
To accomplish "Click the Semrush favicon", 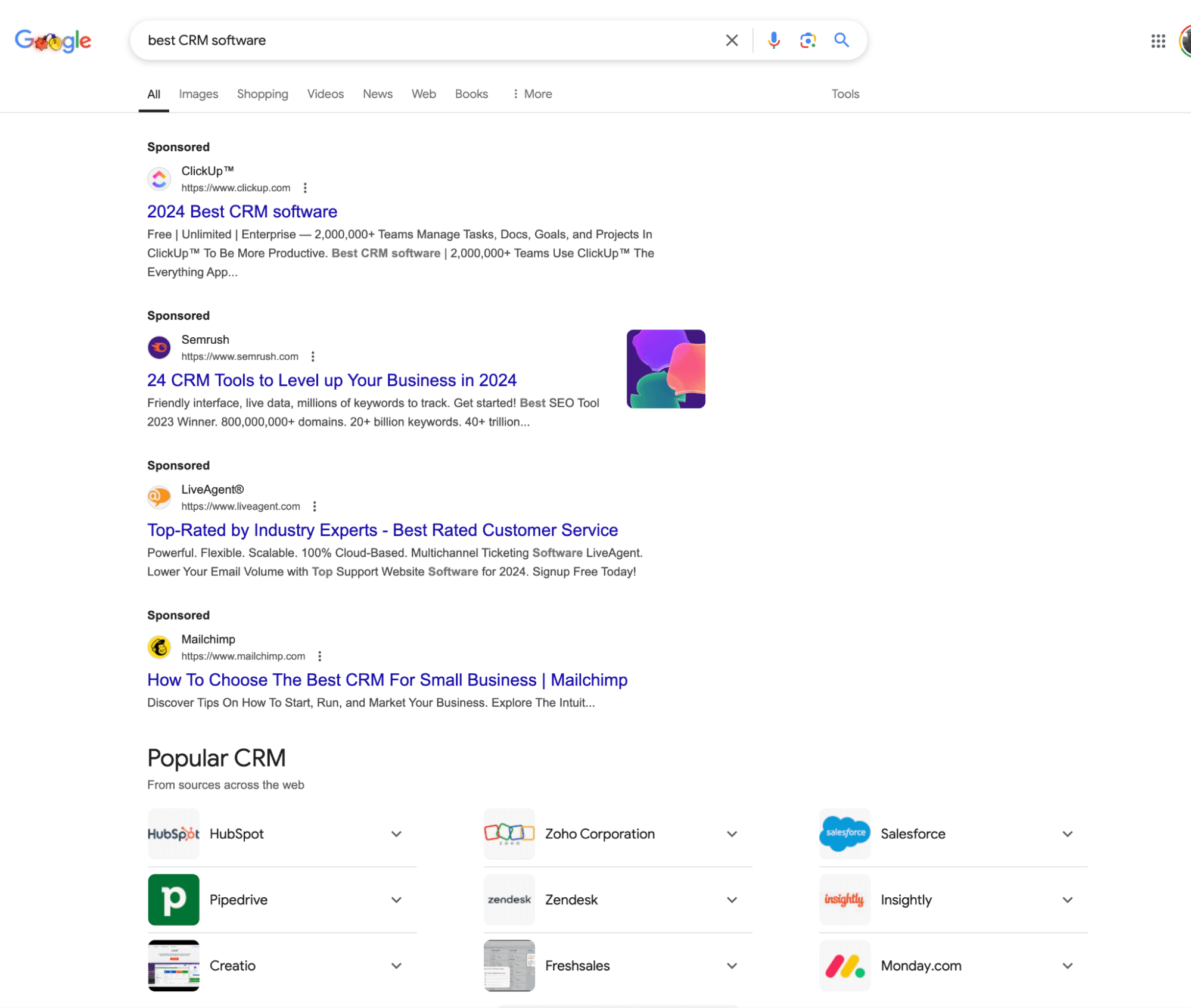I will click(158, 347).
